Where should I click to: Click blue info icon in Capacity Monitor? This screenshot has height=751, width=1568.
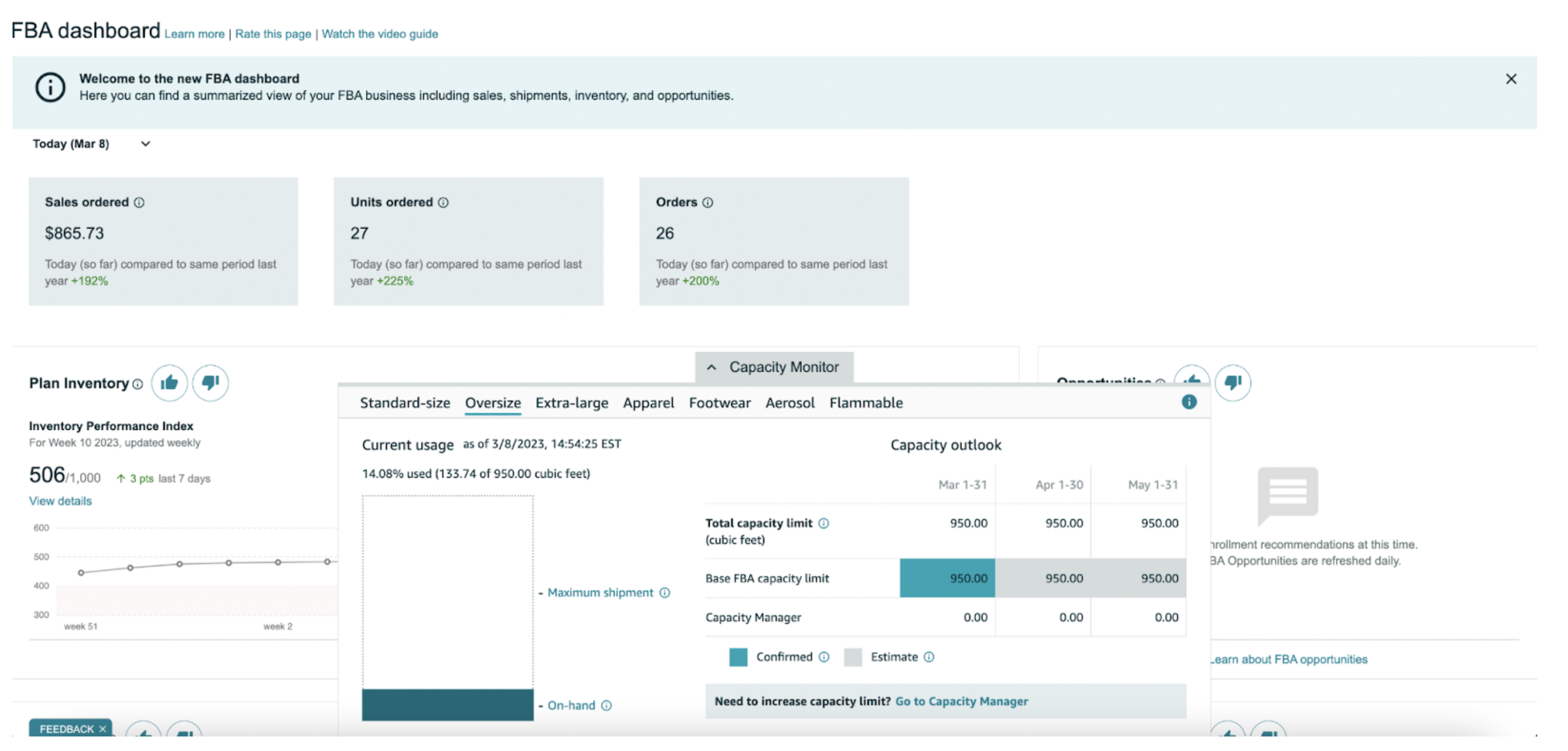point(1189,401)
